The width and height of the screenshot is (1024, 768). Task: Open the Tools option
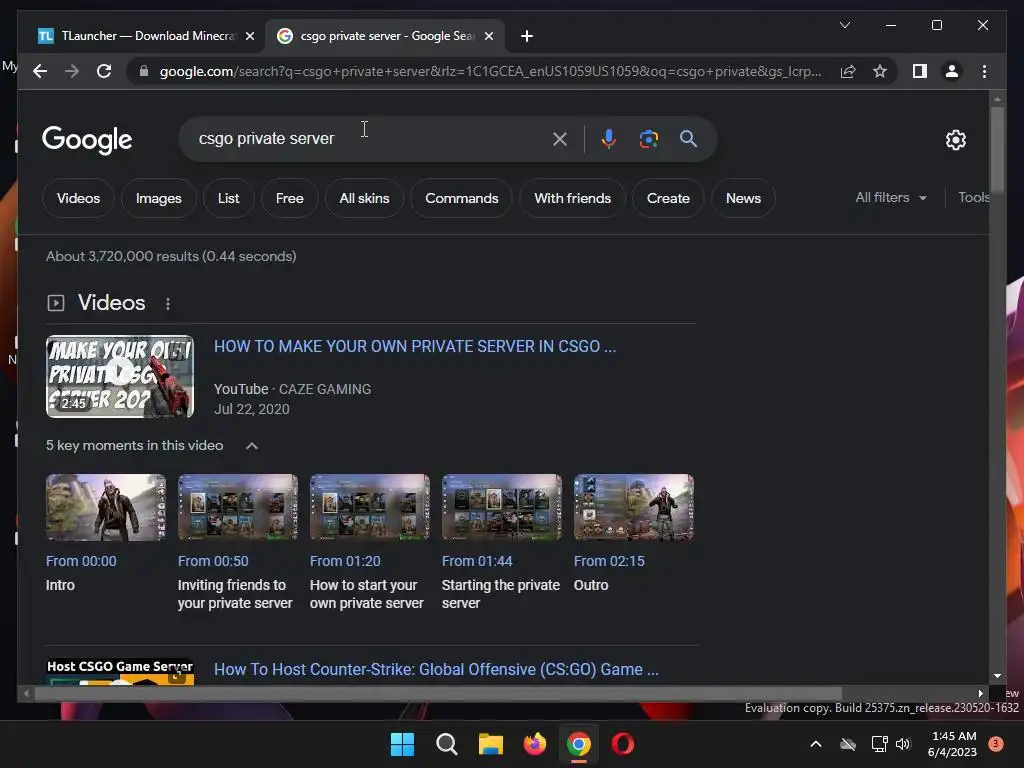click(973, 197)
